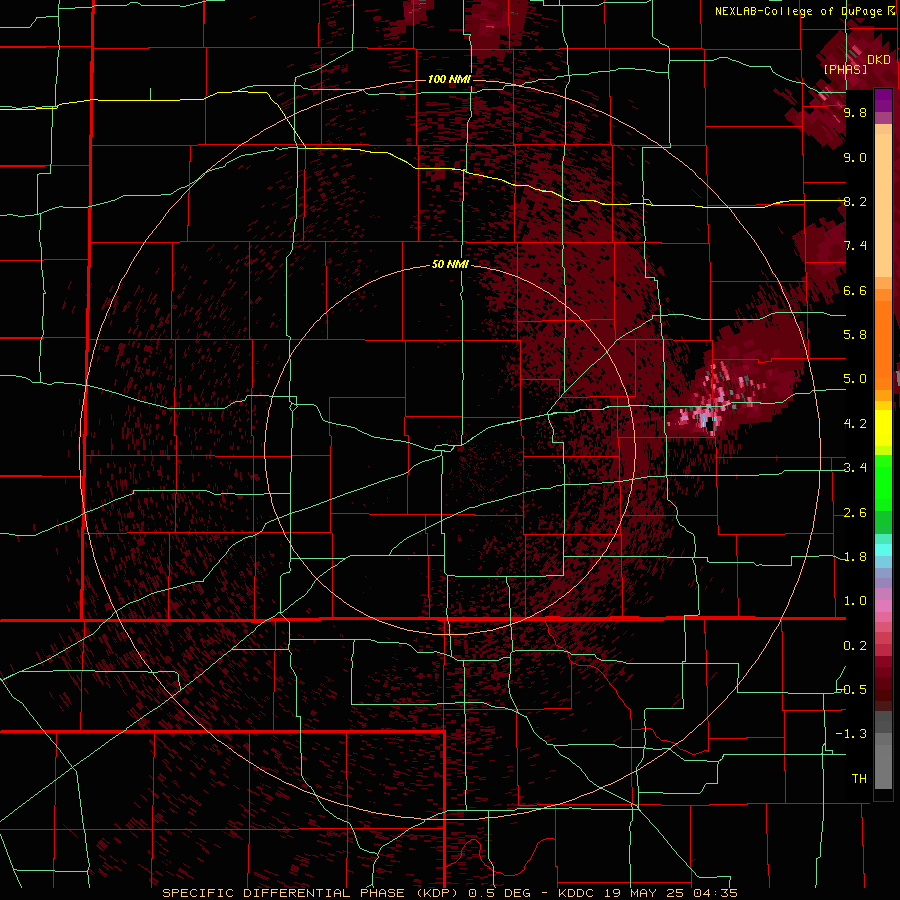Image resolution: width=900 pixels, height=900 pixels.
Task: Pick the orange segment of the color bar
Action: [883, 346]
